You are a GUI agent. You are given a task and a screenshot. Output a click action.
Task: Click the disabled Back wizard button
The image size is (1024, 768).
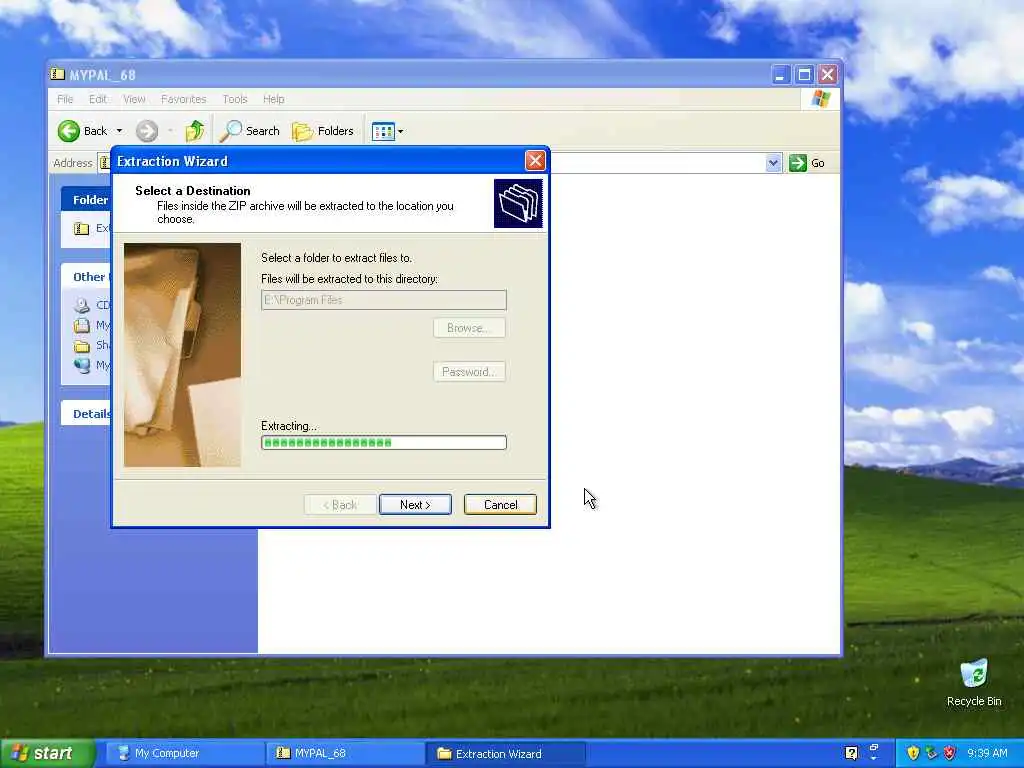click(340, 505)
